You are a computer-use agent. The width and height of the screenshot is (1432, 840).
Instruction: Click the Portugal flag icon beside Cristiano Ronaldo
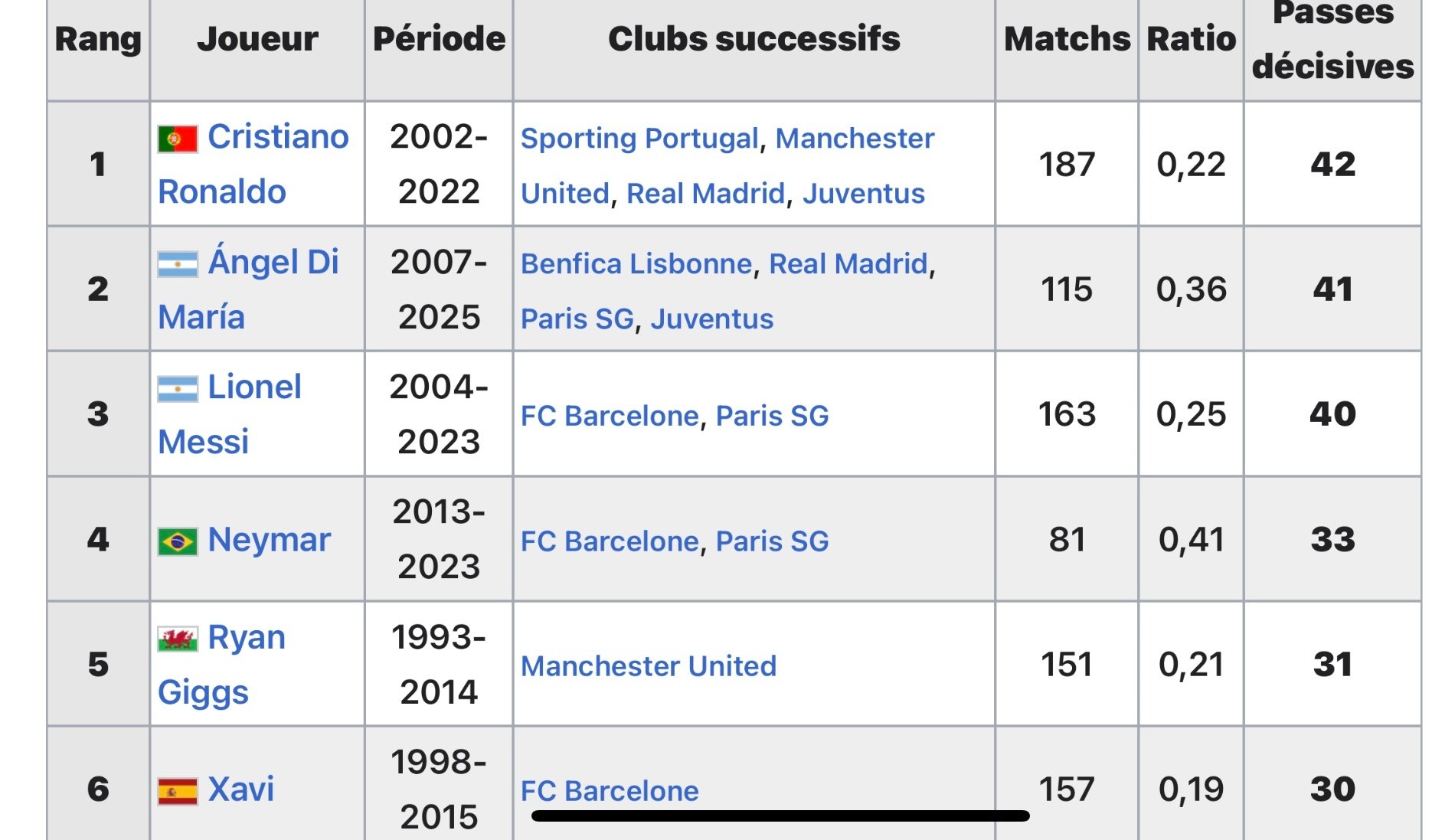pos(178,139)
